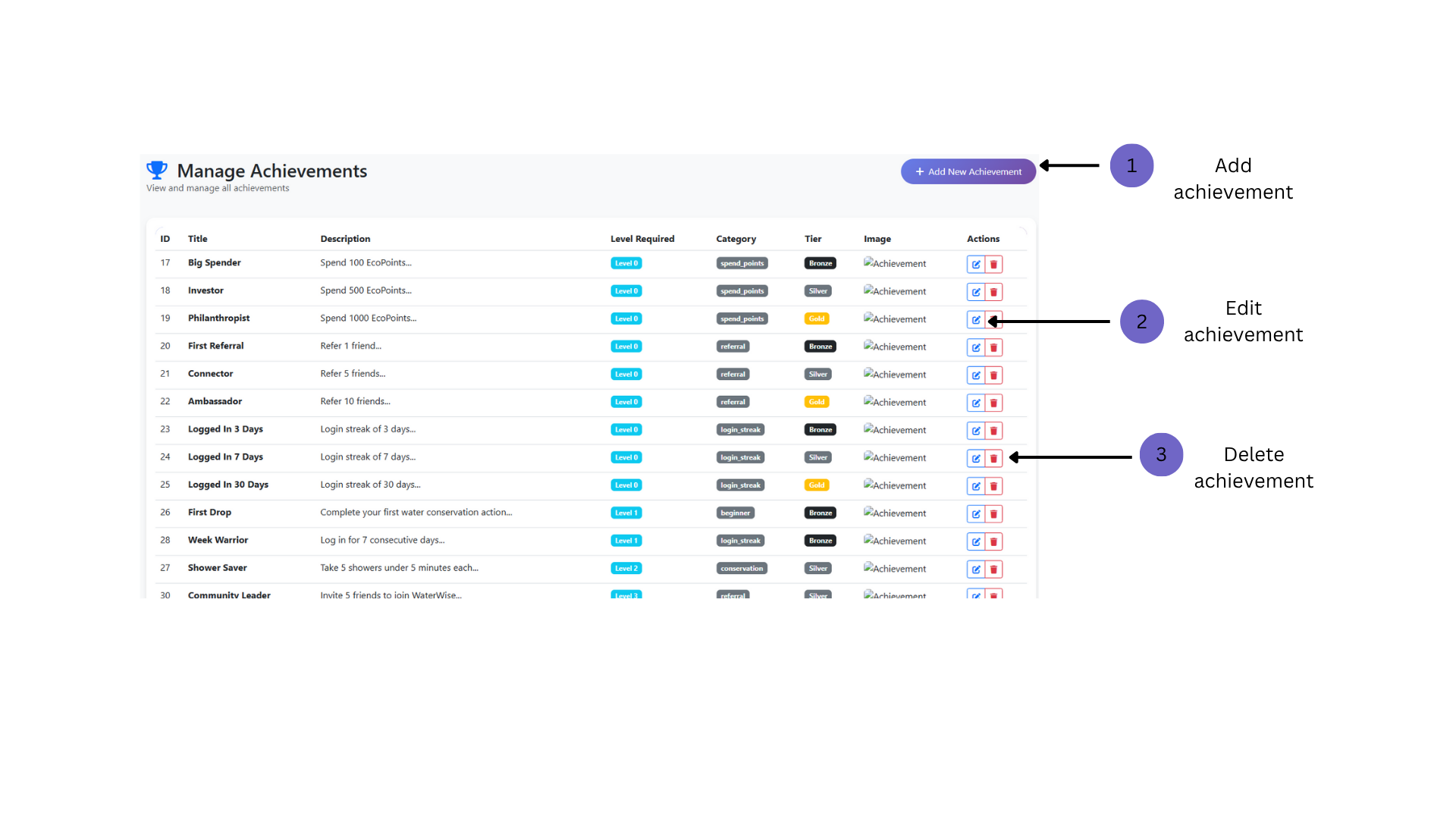Delete the Logged In 7 Days achievement
Viewport: 1456px width, 819px height.
(993, 458)
